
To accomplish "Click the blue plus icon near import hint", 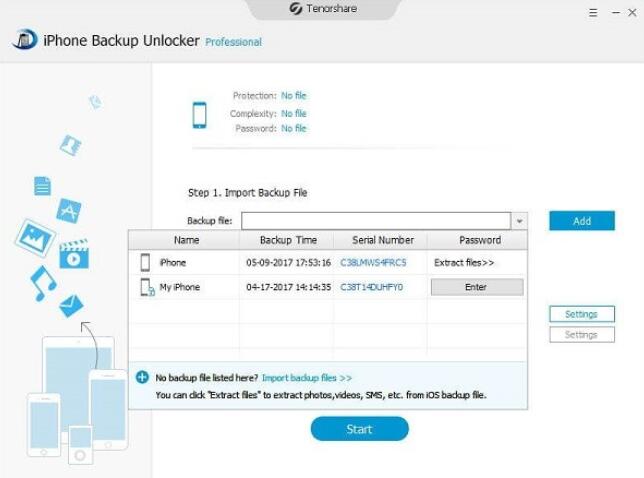I will (142, 377).
